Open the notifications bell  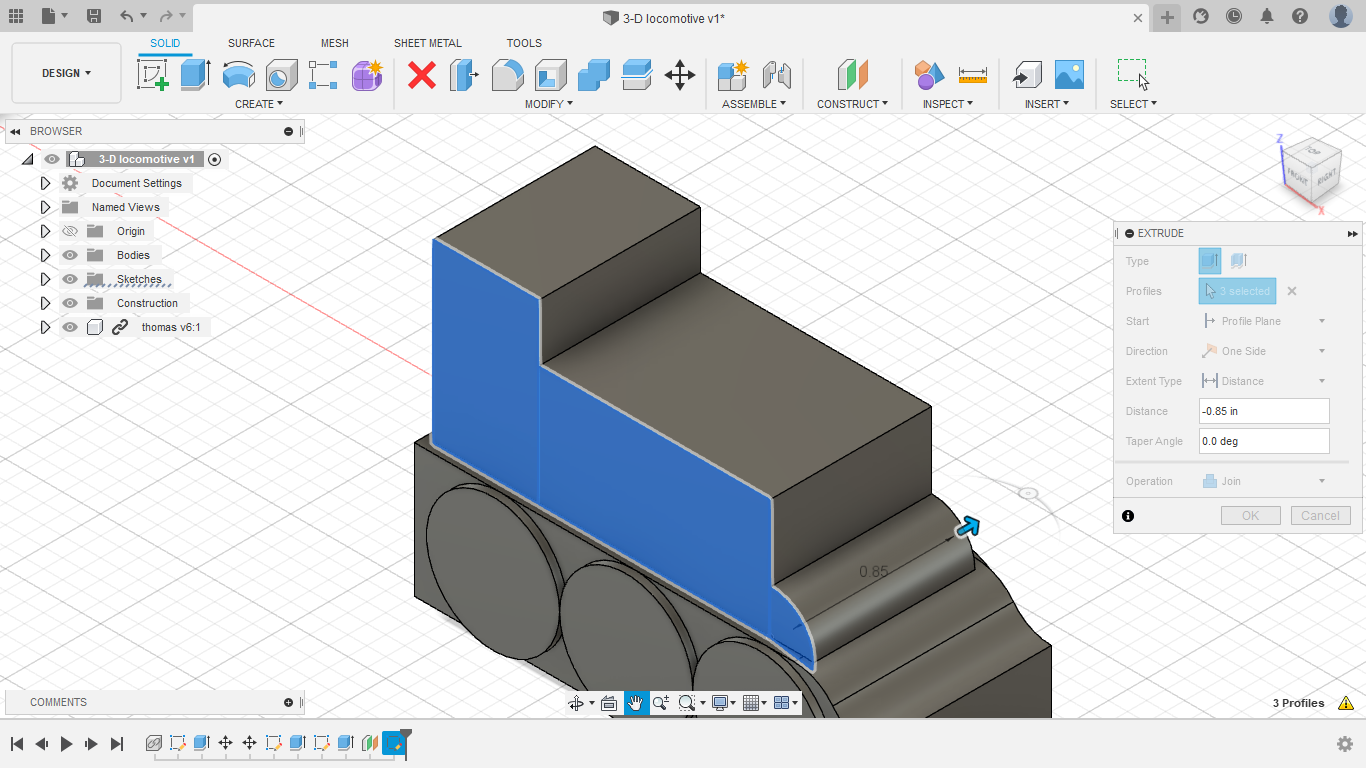(1267, 16)
